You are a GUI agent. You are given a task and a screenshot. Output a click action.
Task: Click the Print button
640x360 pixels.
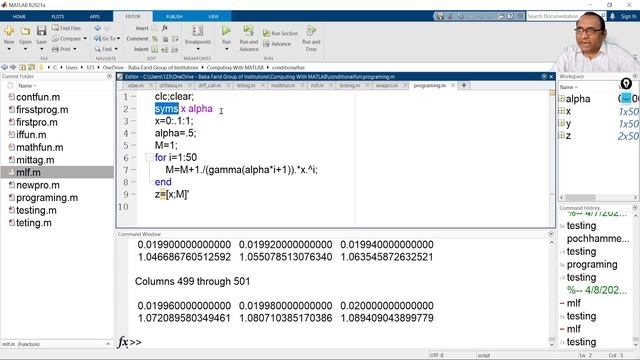[x=61, y=49]
